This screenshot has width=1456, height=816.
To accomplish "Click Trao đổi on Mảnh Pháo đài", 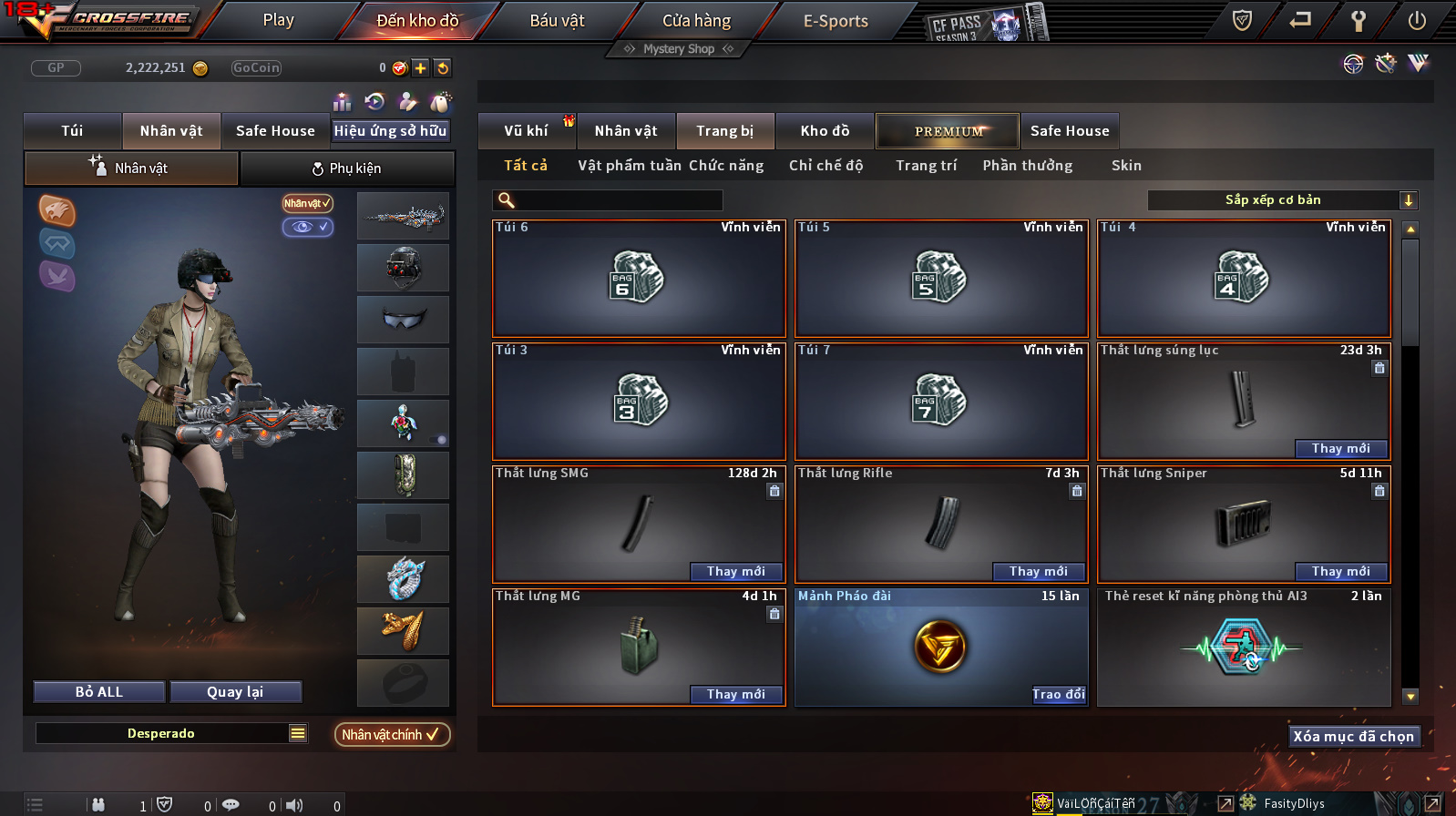I will (1059, 694).
